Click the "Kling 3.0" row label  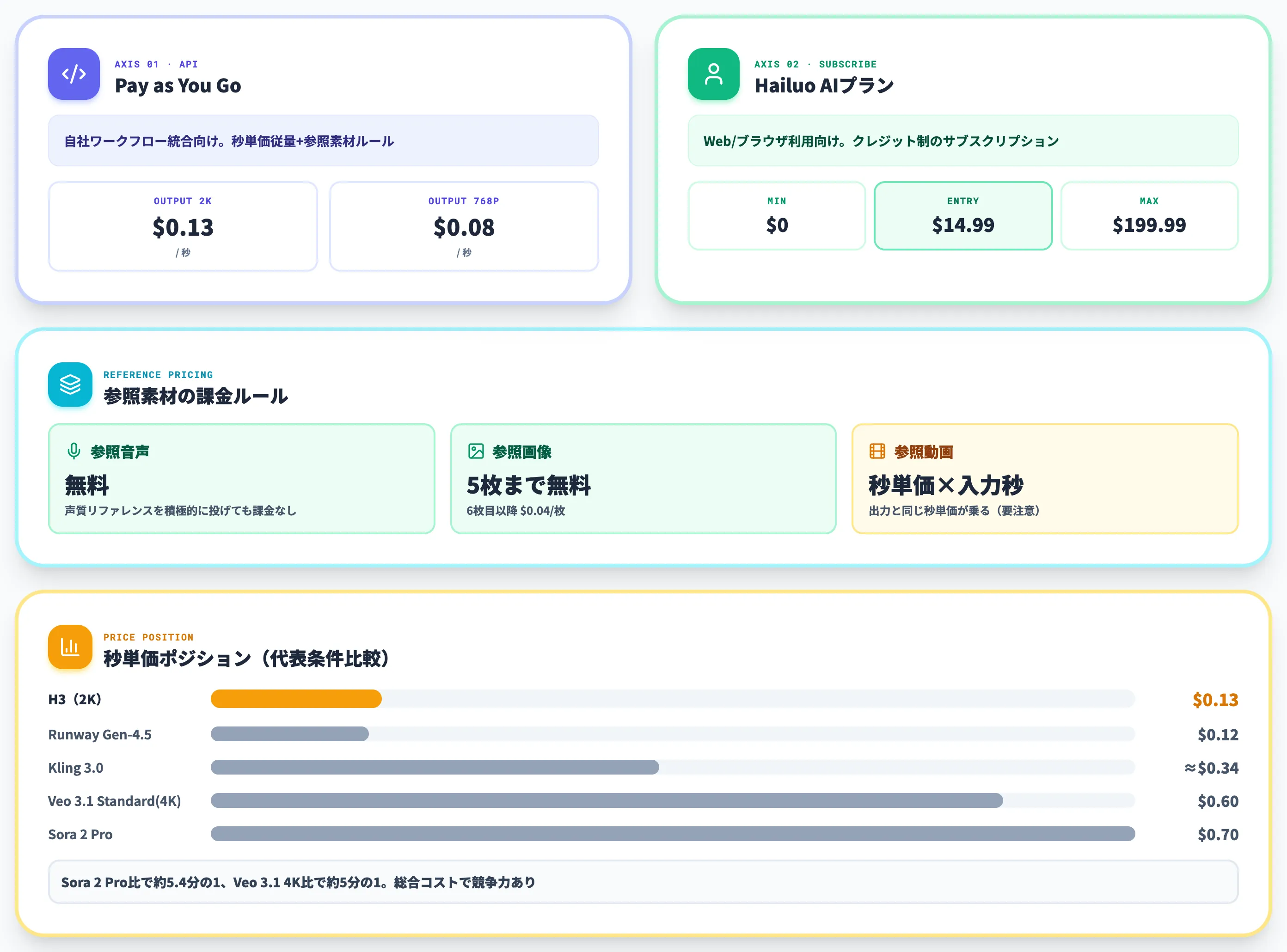pos(75,768)
